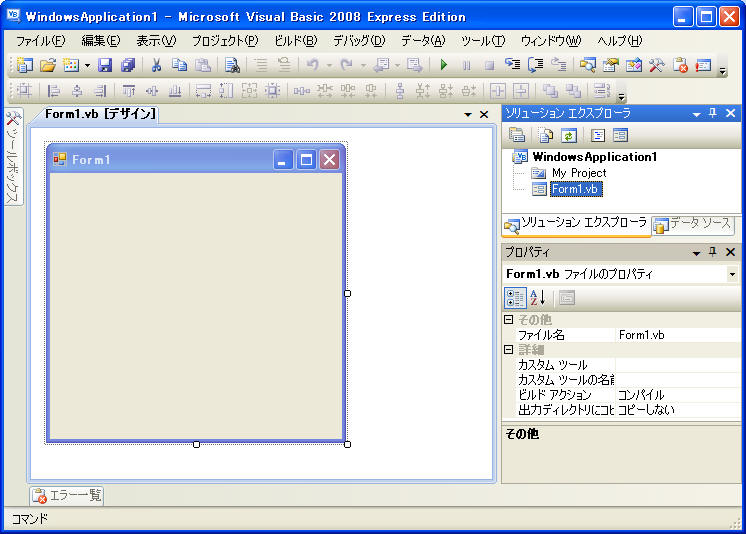Screen dimensions: 746x534
Task: Open Form1.vb properties object dropdown
Action: pyautogui.click(x=732, y=274)
